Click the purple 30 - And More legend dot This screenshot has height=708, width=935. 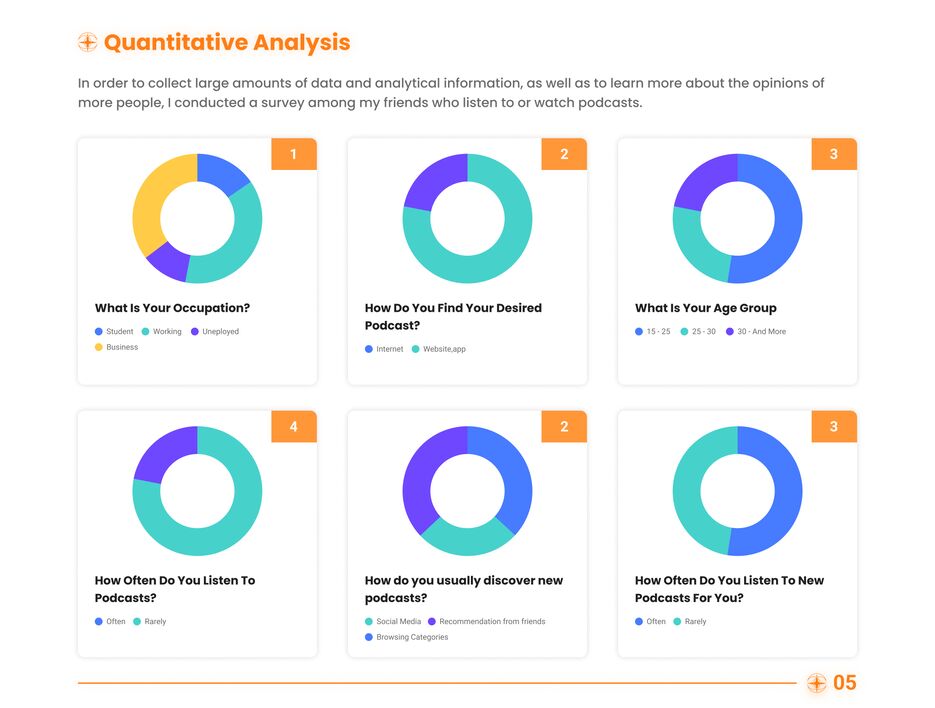[x=730, y=332]
